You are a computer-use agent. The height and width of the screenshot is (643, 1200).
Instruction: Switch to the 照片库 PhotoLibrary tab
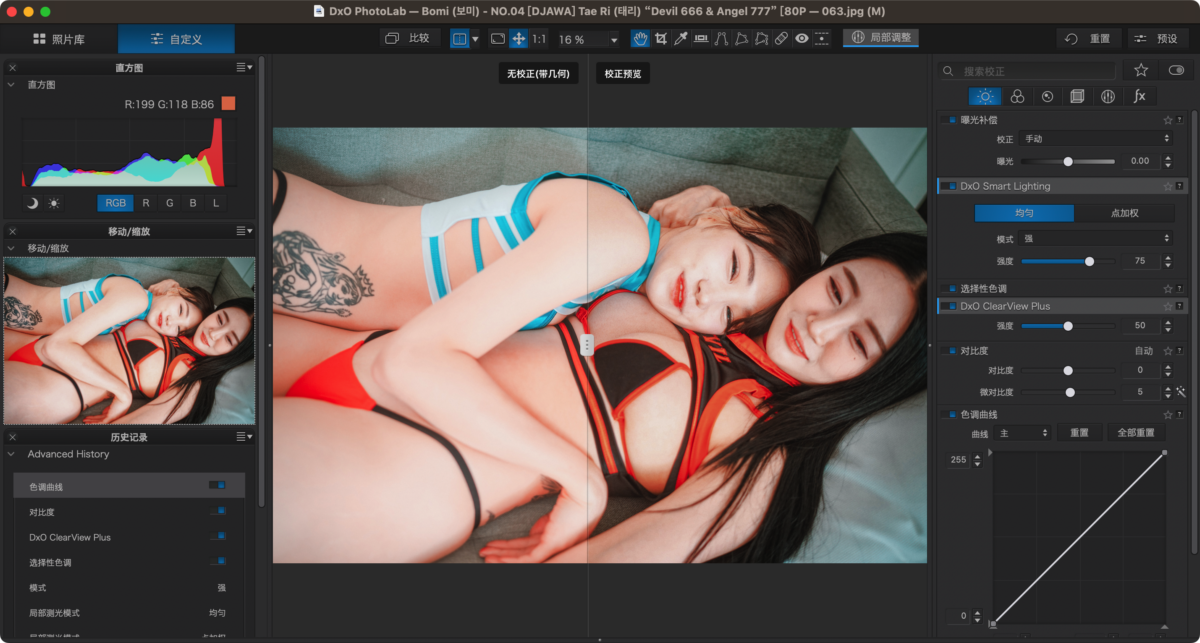[59, 39]
